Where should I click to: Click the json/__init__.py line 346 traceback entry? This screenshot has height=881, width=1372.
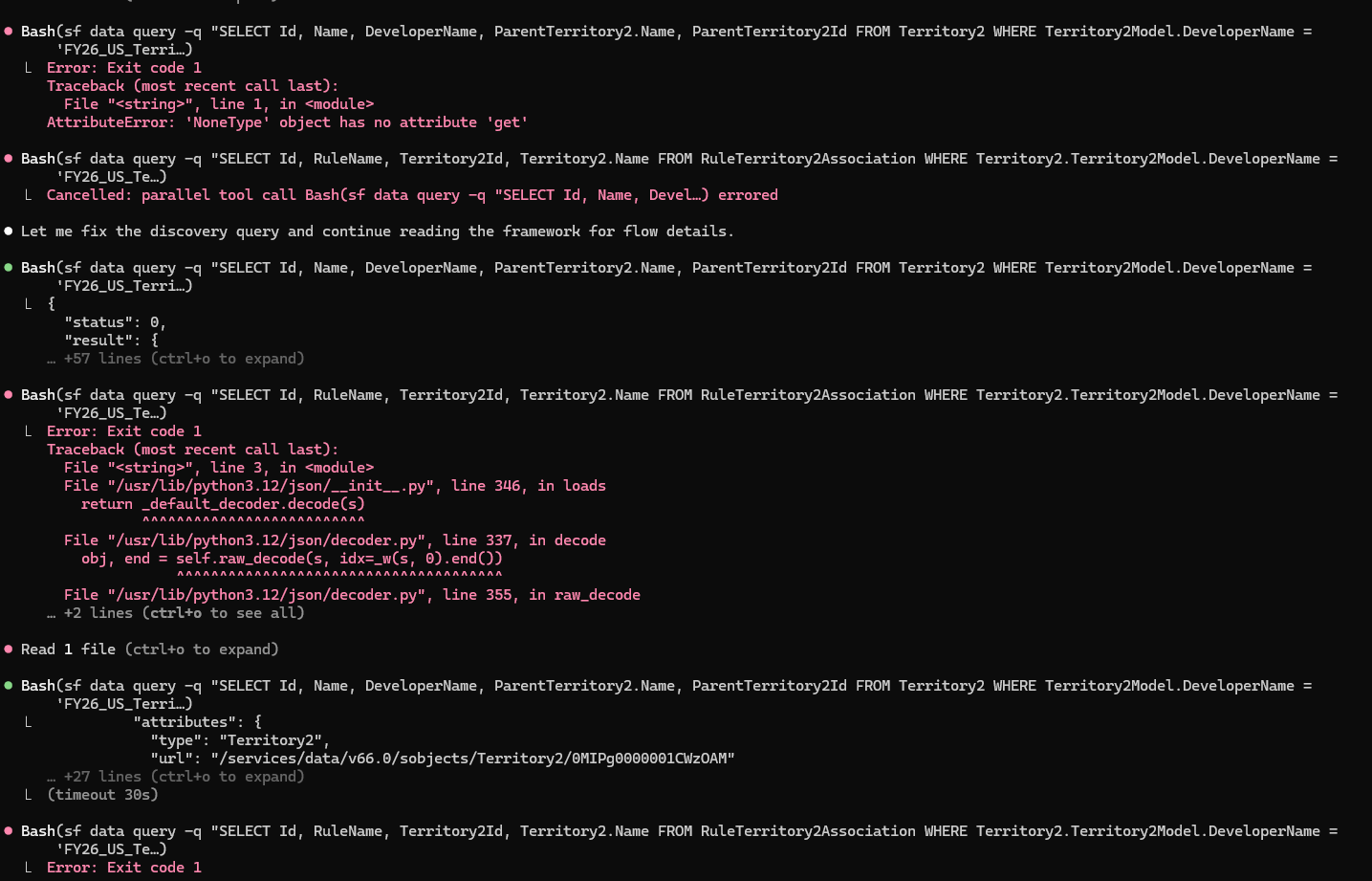(x=335, y=486)
